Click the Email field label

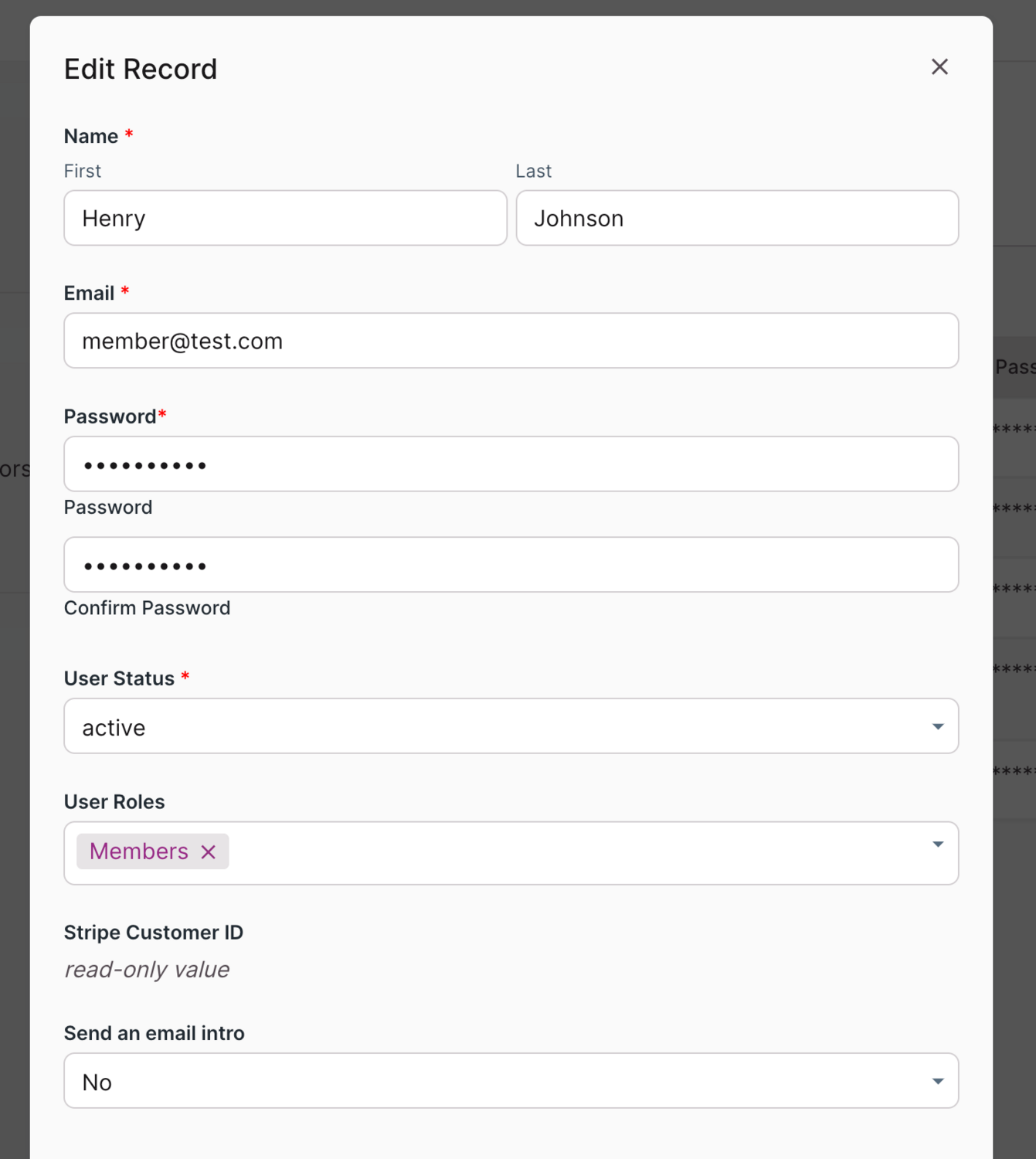pos(89,294)
